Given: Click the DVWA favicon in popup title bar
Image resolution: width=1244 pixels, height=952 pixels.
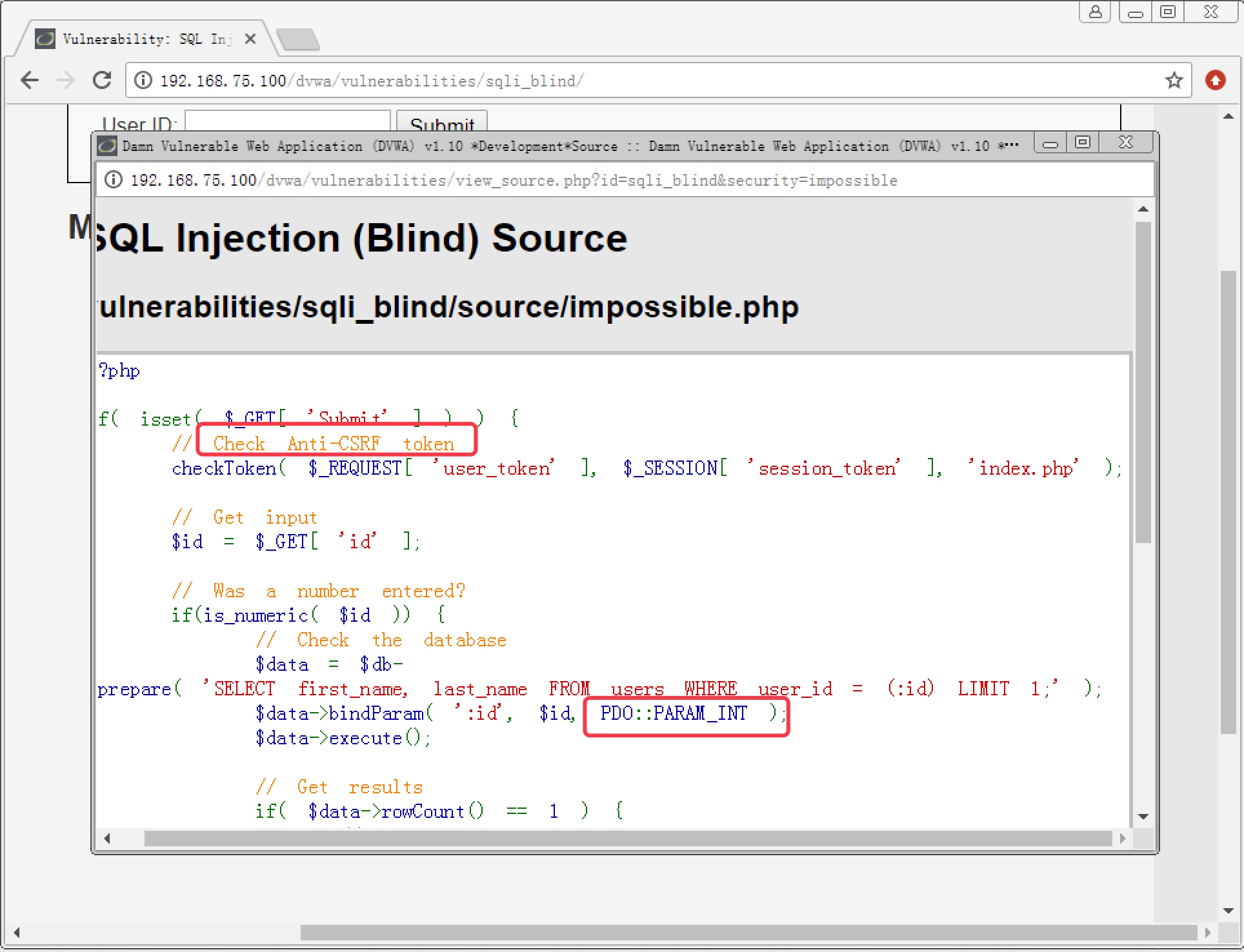Looking at the screenshot, I should click(106, 146).
